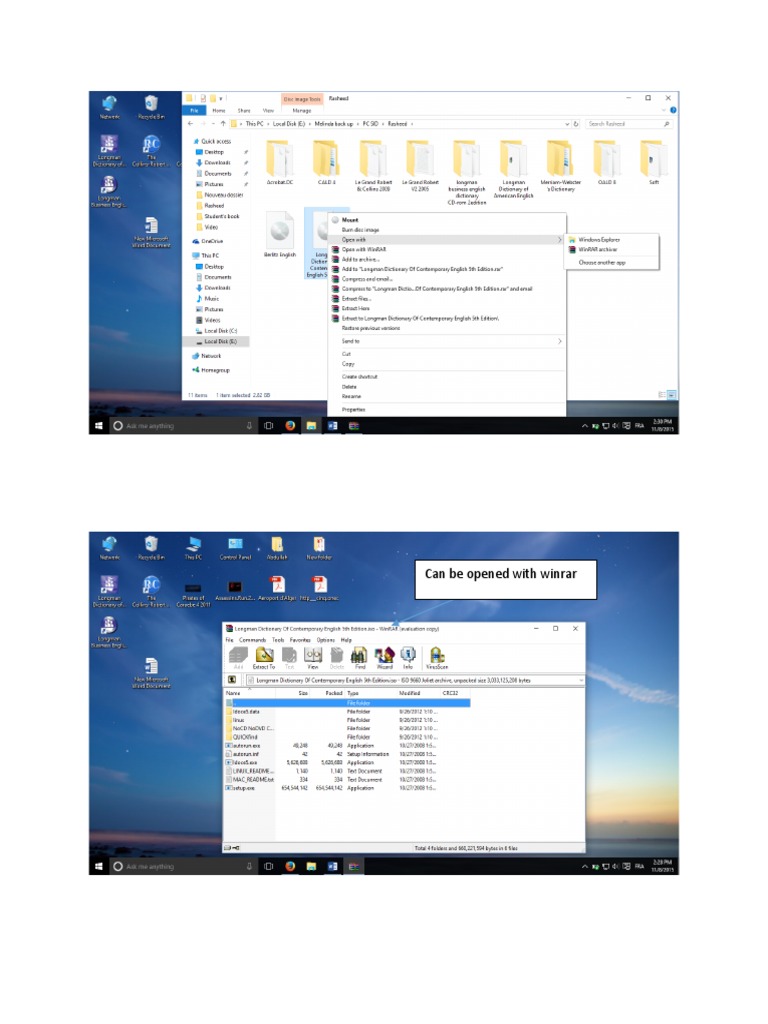The height and width of the screenshot is (1024, 768).
Task: Open OneDrive in the navigation pane
Action: coord(212,241)
